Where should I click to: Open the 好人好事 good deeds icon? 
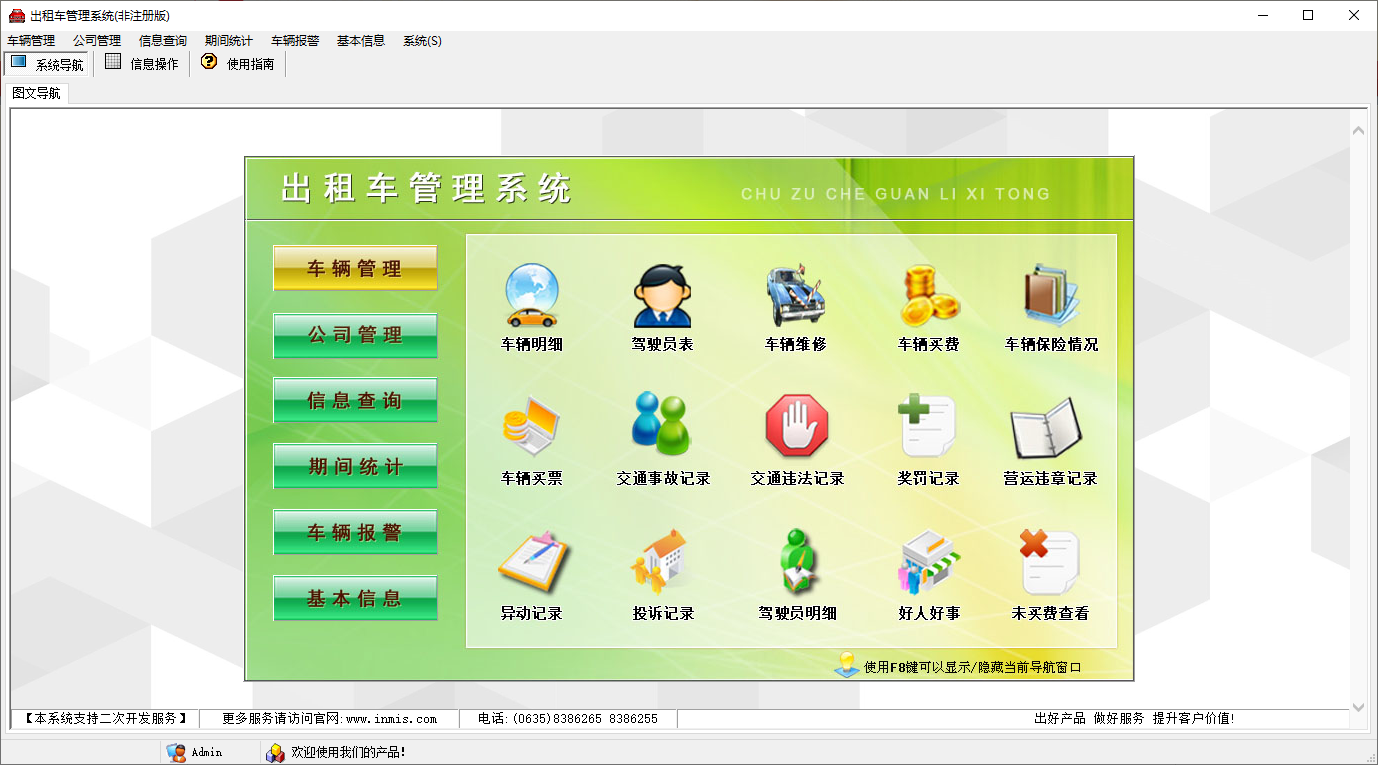click(929, 563)
